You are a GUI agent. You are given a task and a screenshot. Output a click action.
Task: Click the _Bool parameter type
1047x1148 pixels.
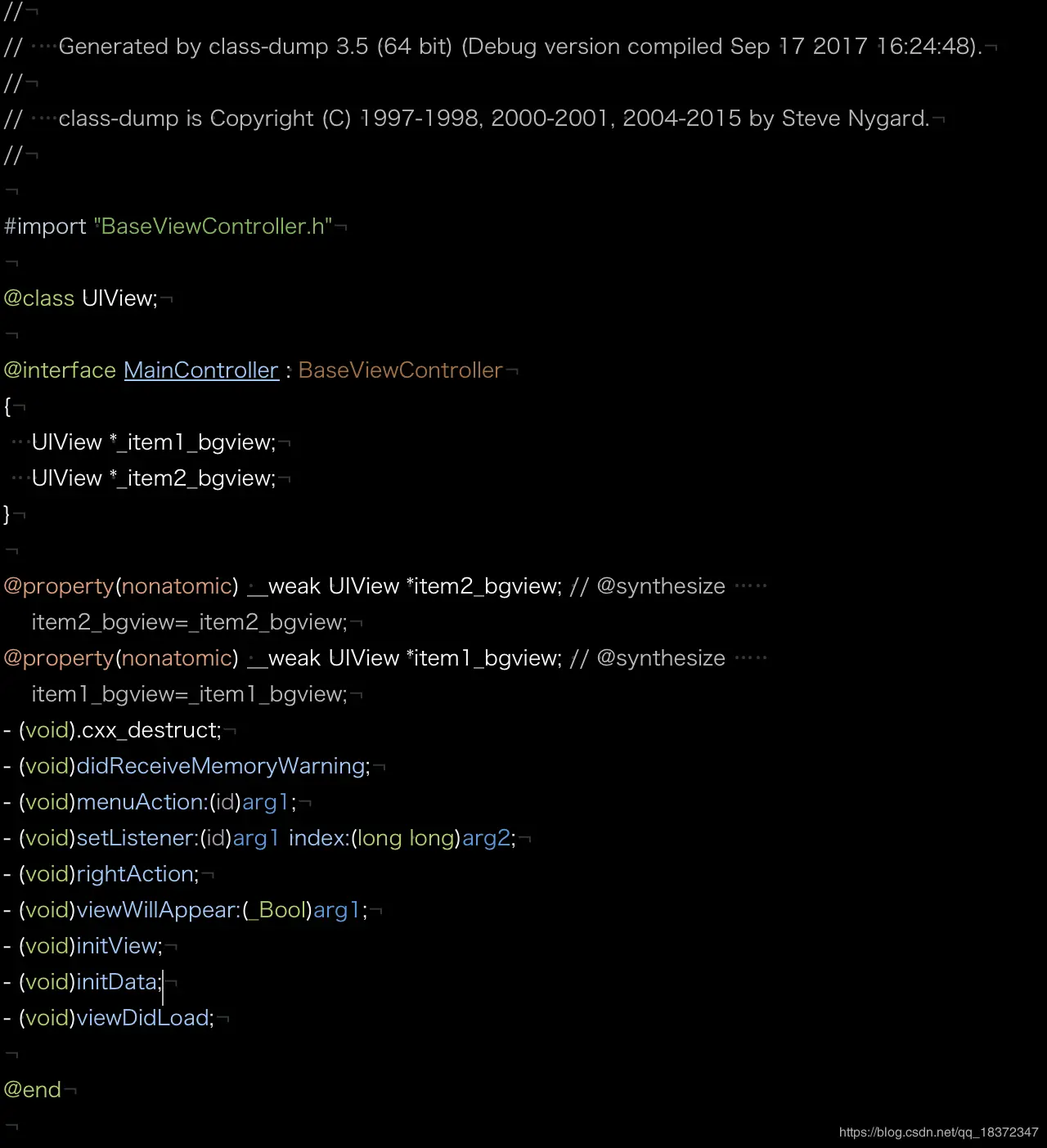tap(277, 910)
